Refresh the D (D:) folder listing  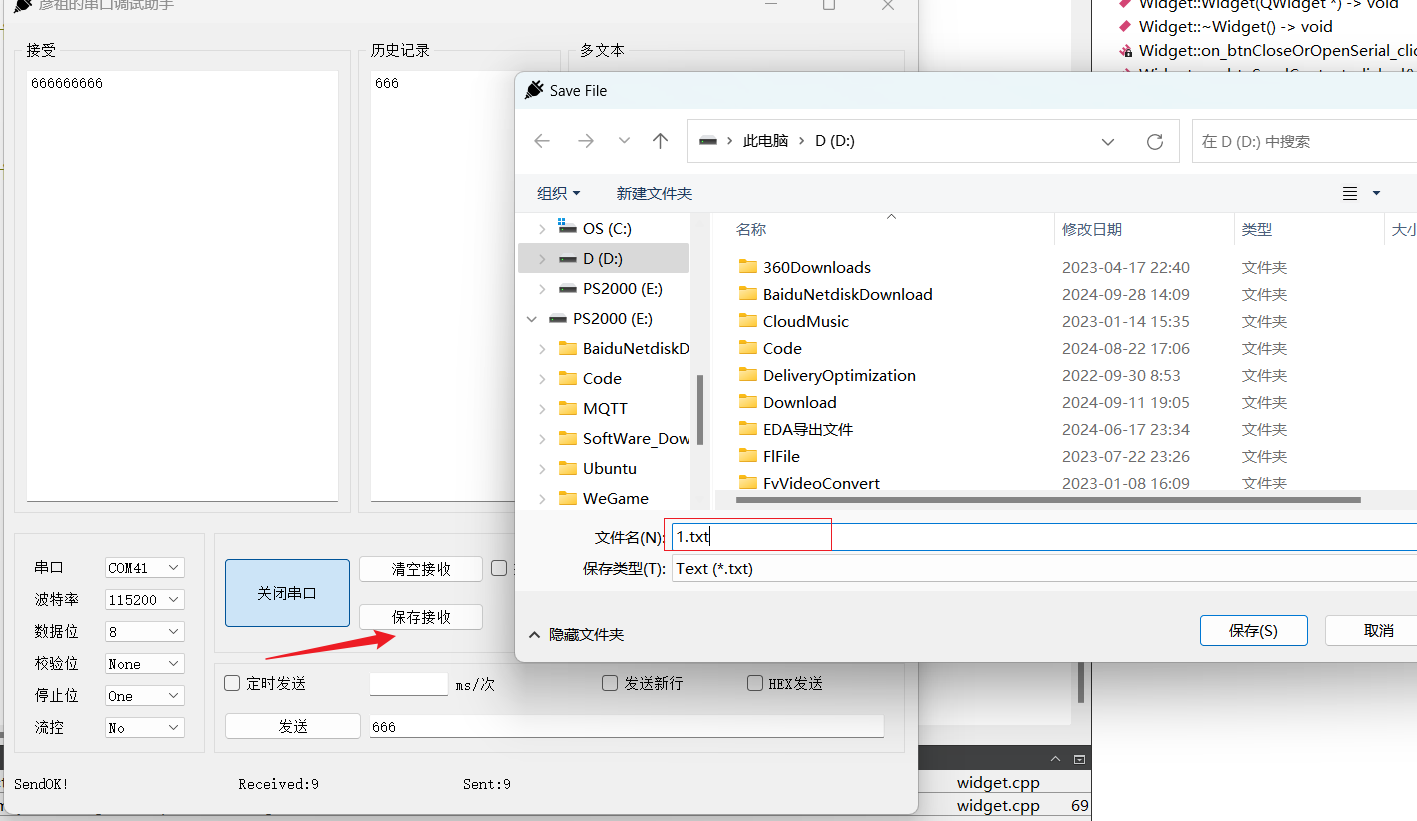click(x=1155, y=141)
